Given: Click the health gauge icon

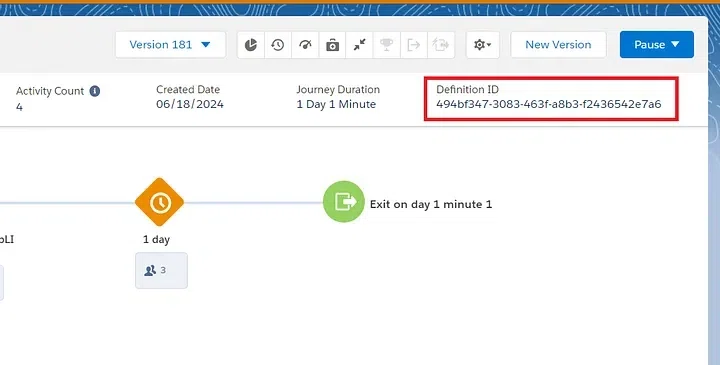Looking at the screenshot, I should 305,45.
